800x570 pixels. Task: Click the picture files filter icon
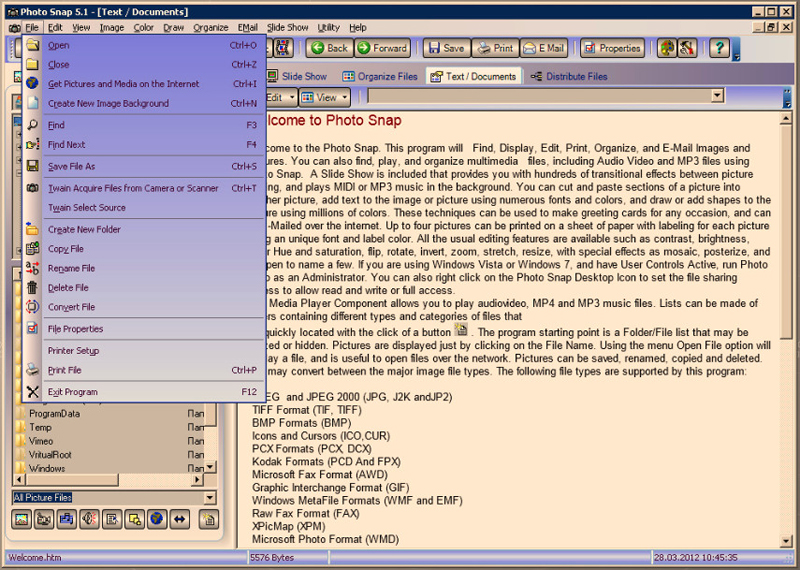22,519
